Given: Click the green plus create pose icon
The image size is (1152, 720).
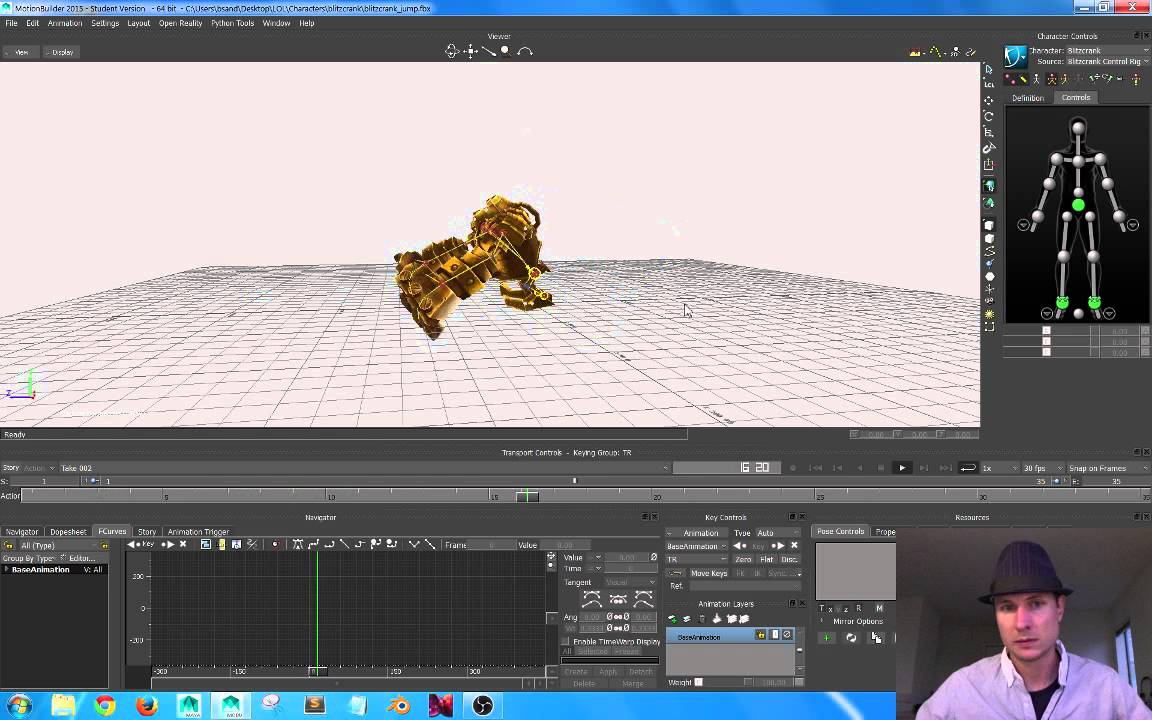Looking at the screenshot, I should click(827, 638).
